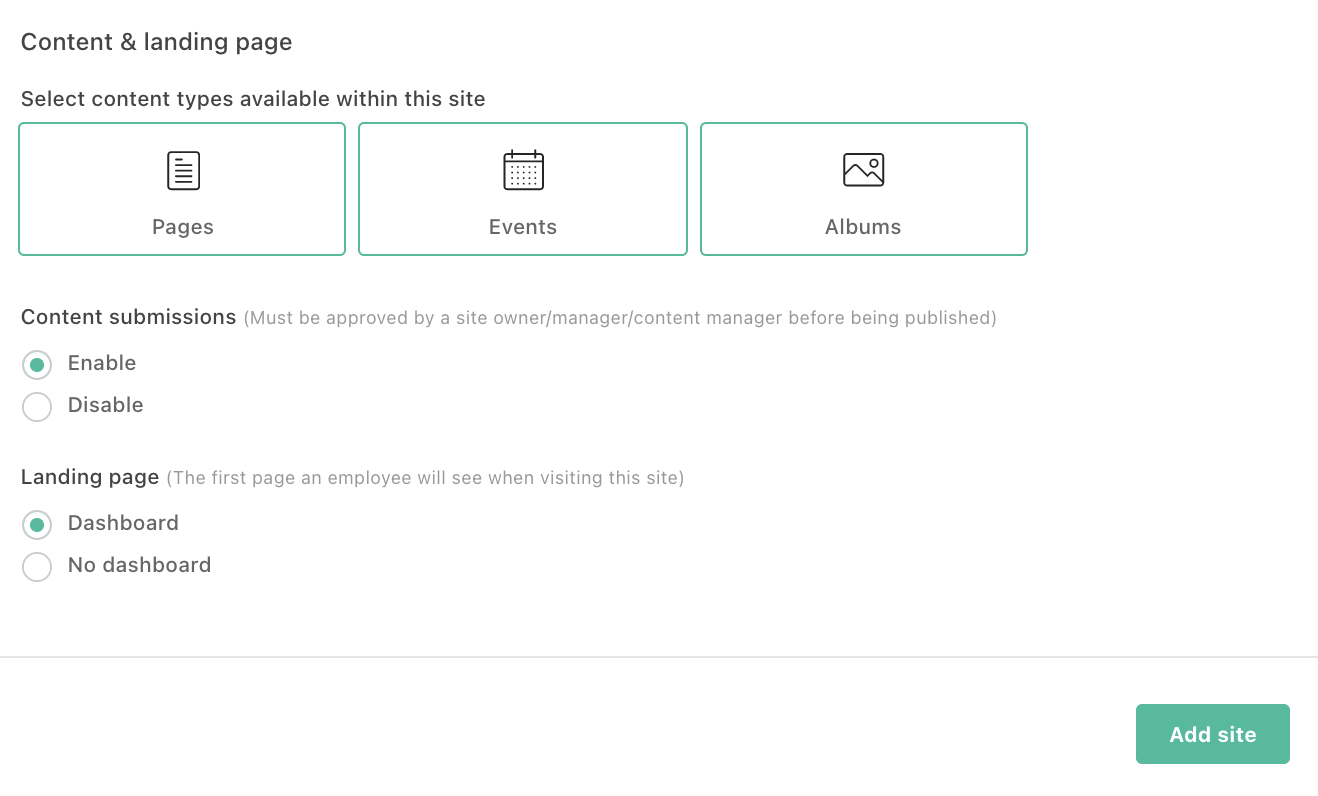1318x796 pixels.
Task: Click the "Disable" option label text
Action: pos(106,405)
